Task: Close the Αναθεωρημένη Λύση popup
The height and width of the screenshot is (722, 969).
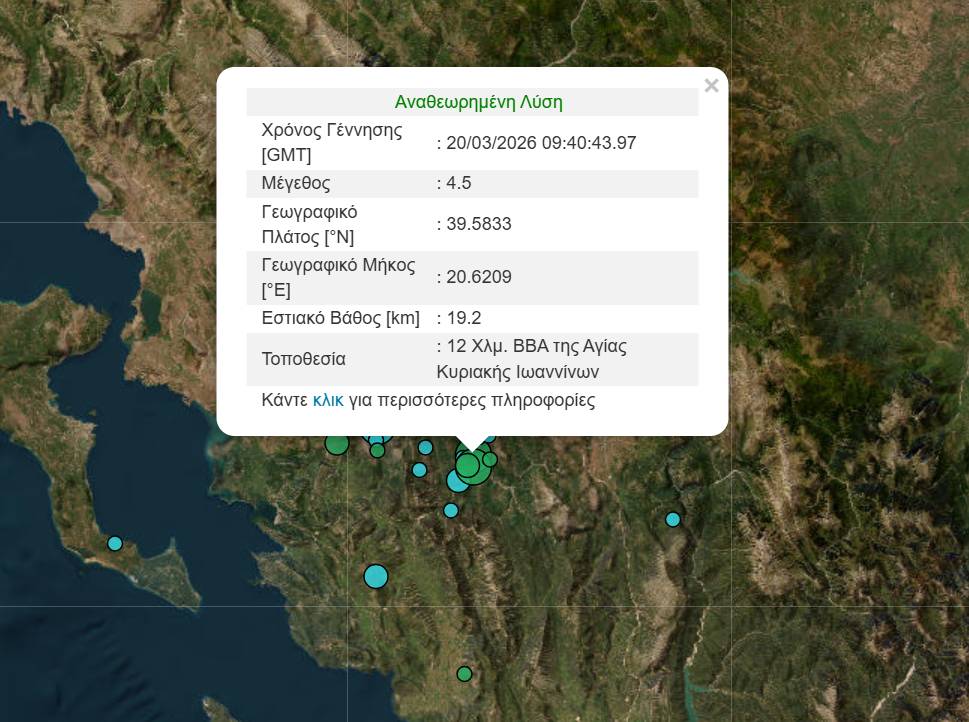Action: pyautogui.click(x=711, y=85)
